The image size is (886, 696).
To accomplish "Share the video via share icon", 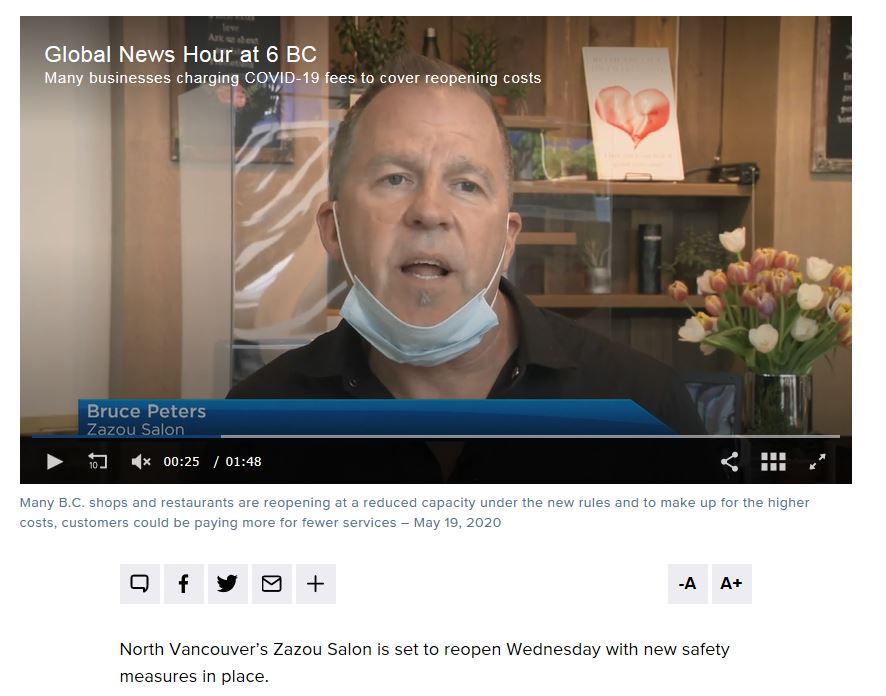I will (x=729, y=462).
